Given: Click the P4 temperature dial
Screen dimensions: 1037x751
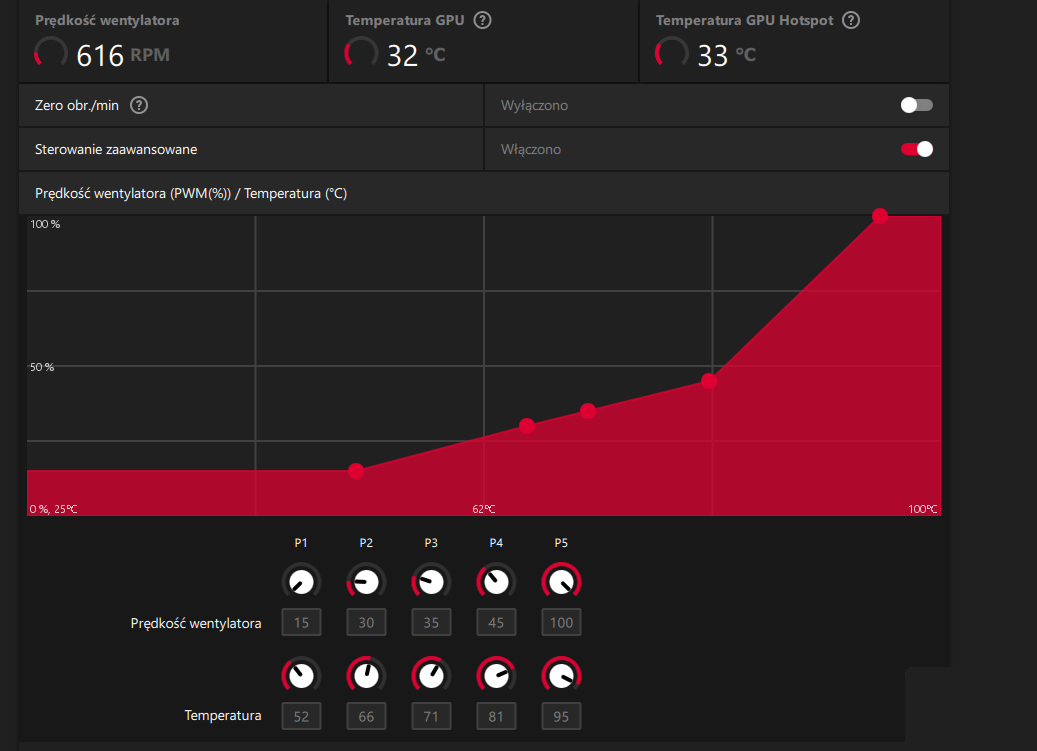Looking at the screenshot, I should click(x=496, y=675).
